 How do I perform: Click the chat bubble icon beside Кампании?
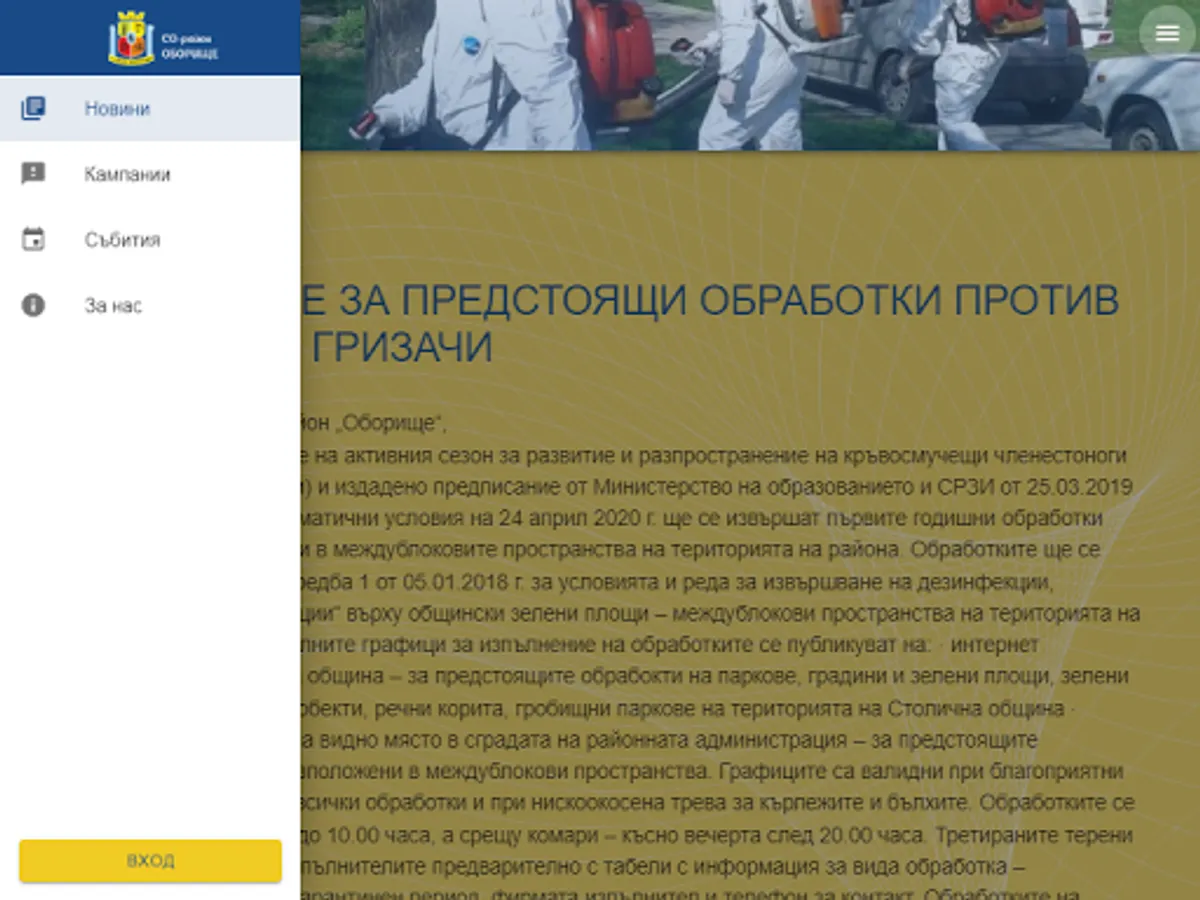(33, 174)
